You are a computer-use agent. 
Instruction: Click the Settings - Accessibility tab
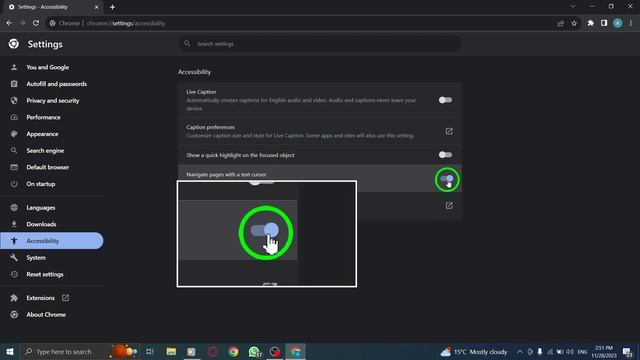(x=52, y=7)
